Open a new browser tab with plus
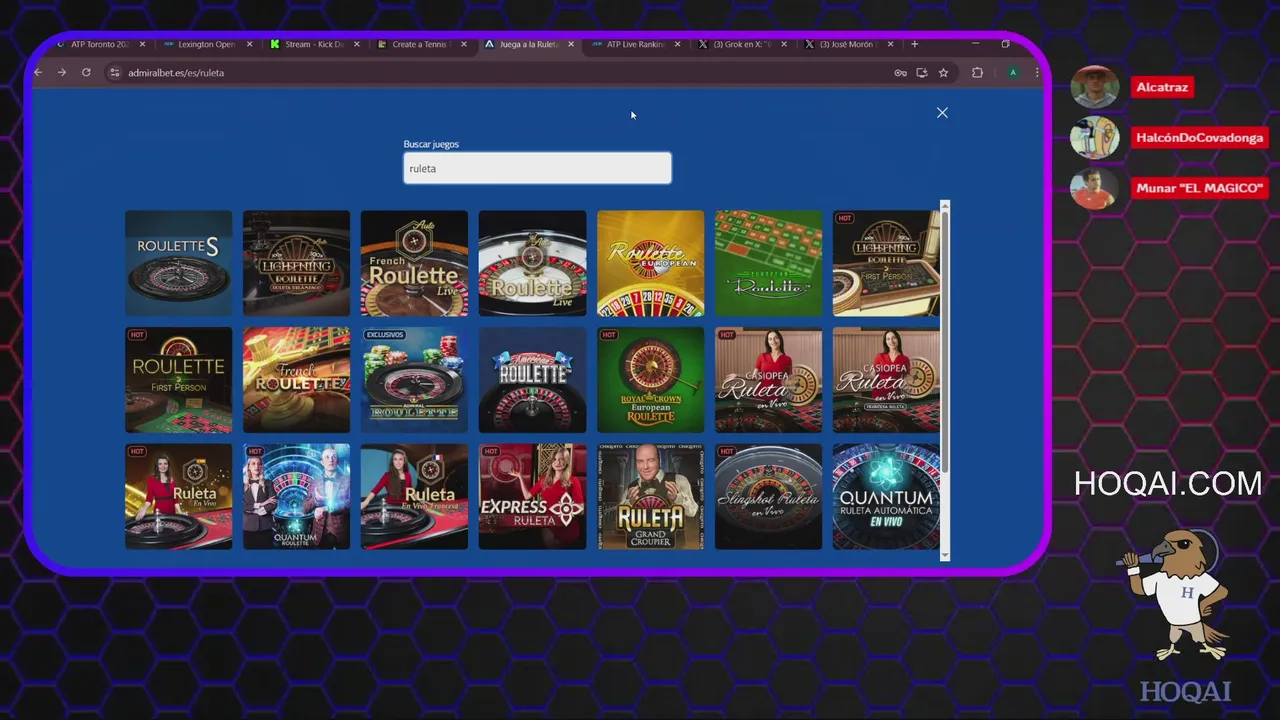The height and width of the screenshot is (720, 1280). pos(914,44)
